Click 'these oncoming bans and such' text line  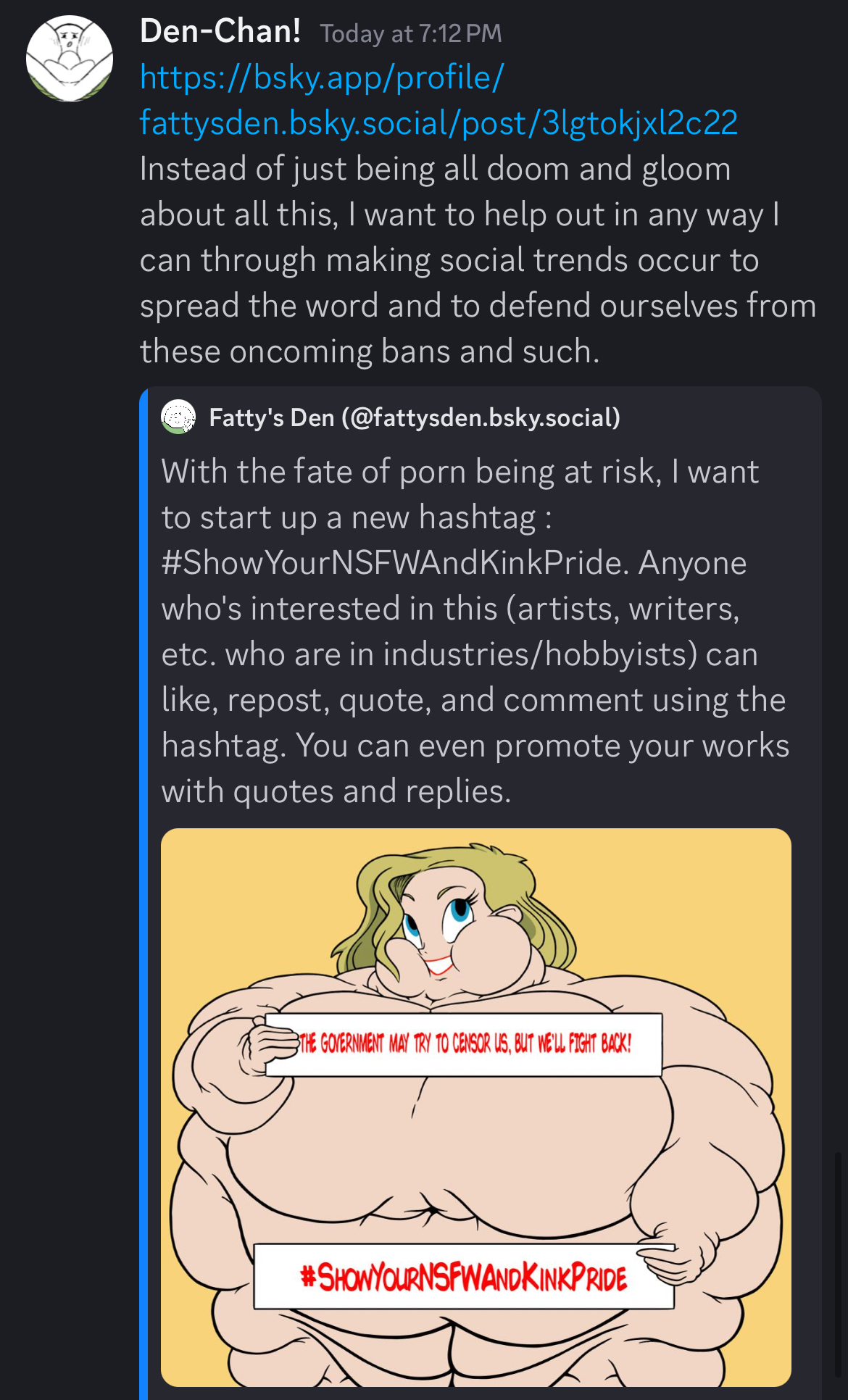pyautogui.click(x=370, y=351)
